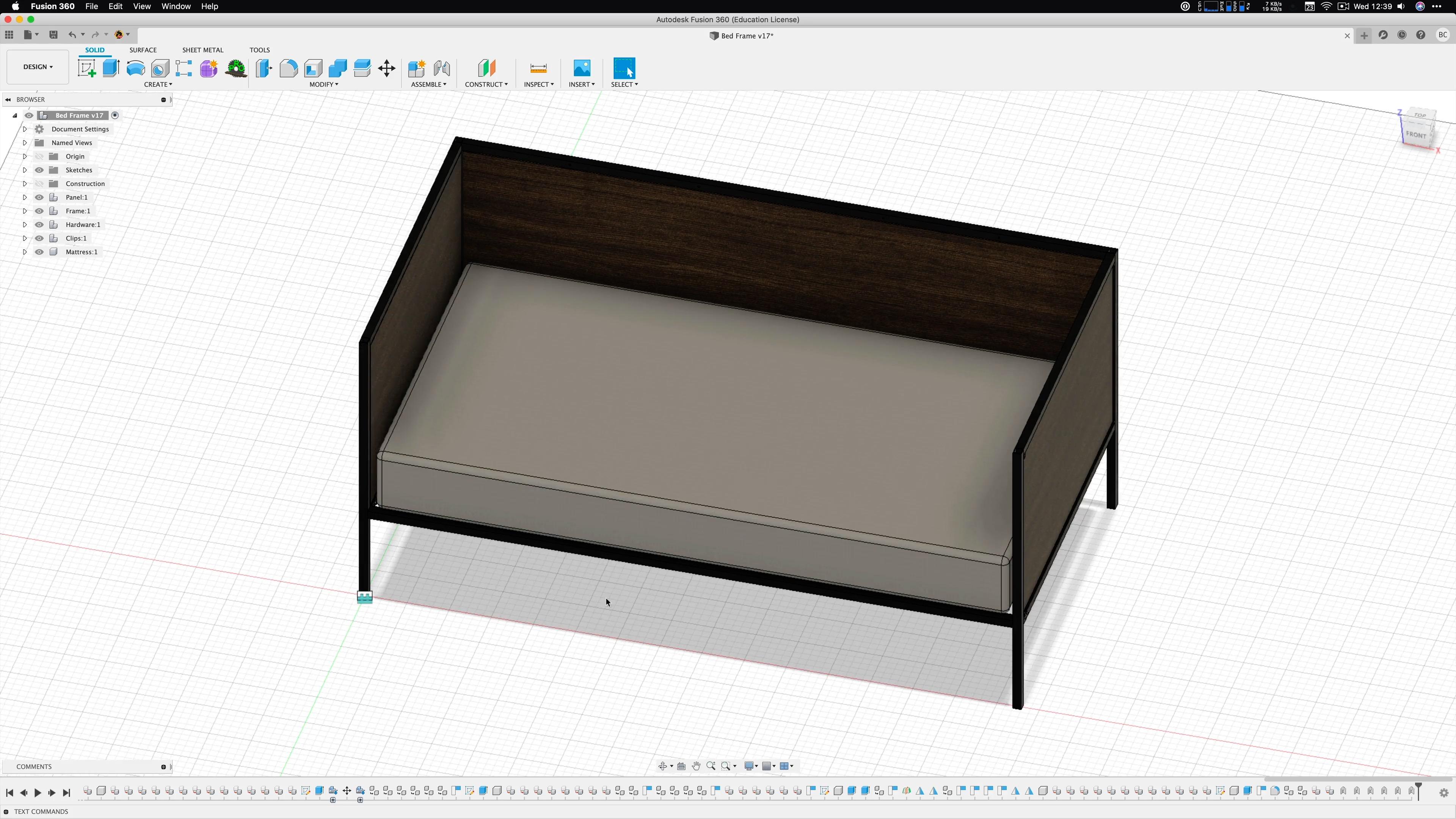Play the design timeline
Screen dimensions: 1456x819
pos(38,792)
